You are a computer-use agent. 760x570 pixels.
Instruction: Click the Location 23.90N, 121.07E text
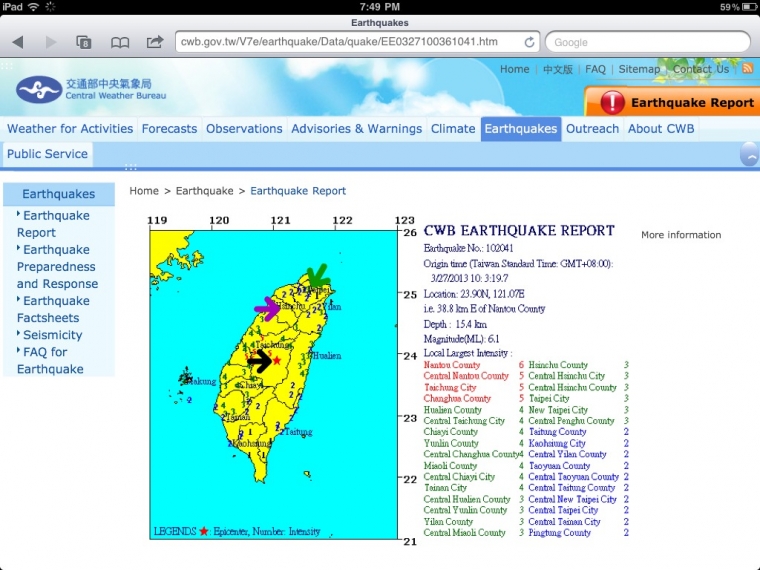pos(474,294)
